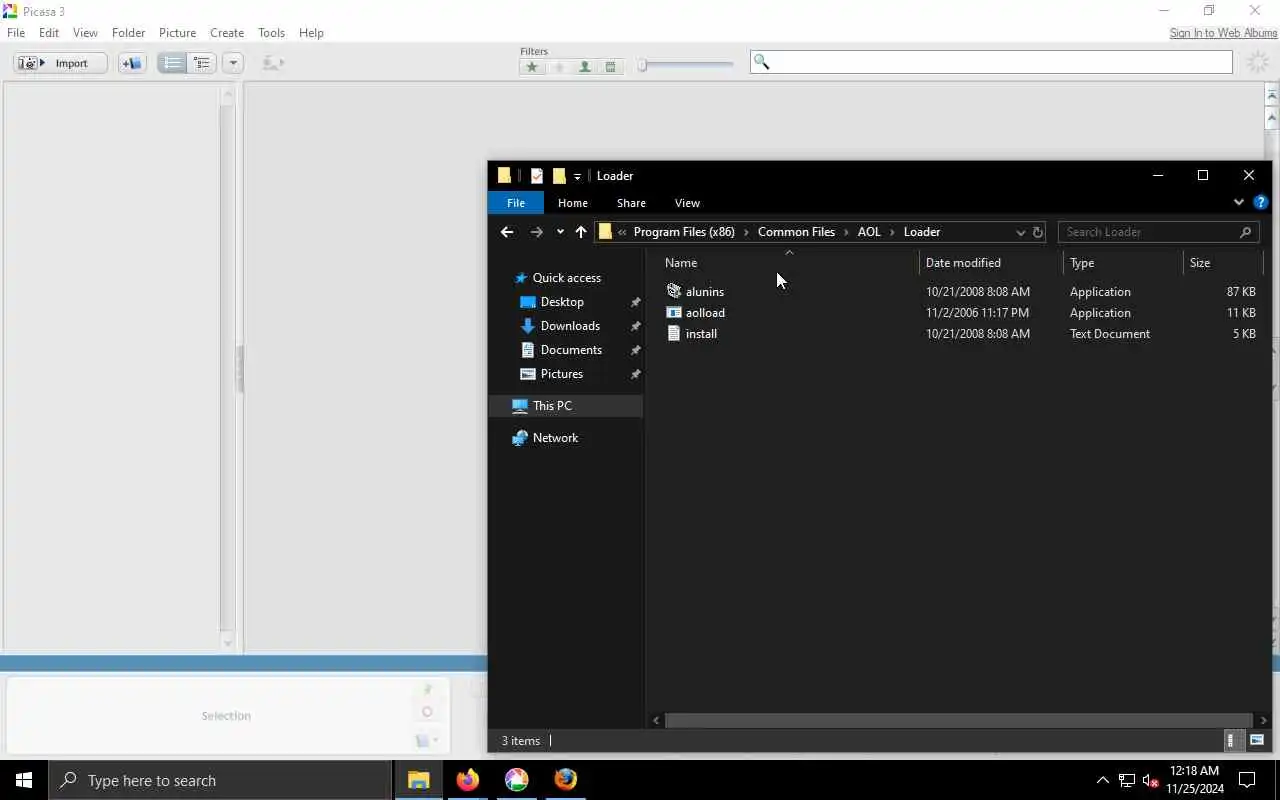Open the Picasa Folder menu

click(x=128, y=33)
